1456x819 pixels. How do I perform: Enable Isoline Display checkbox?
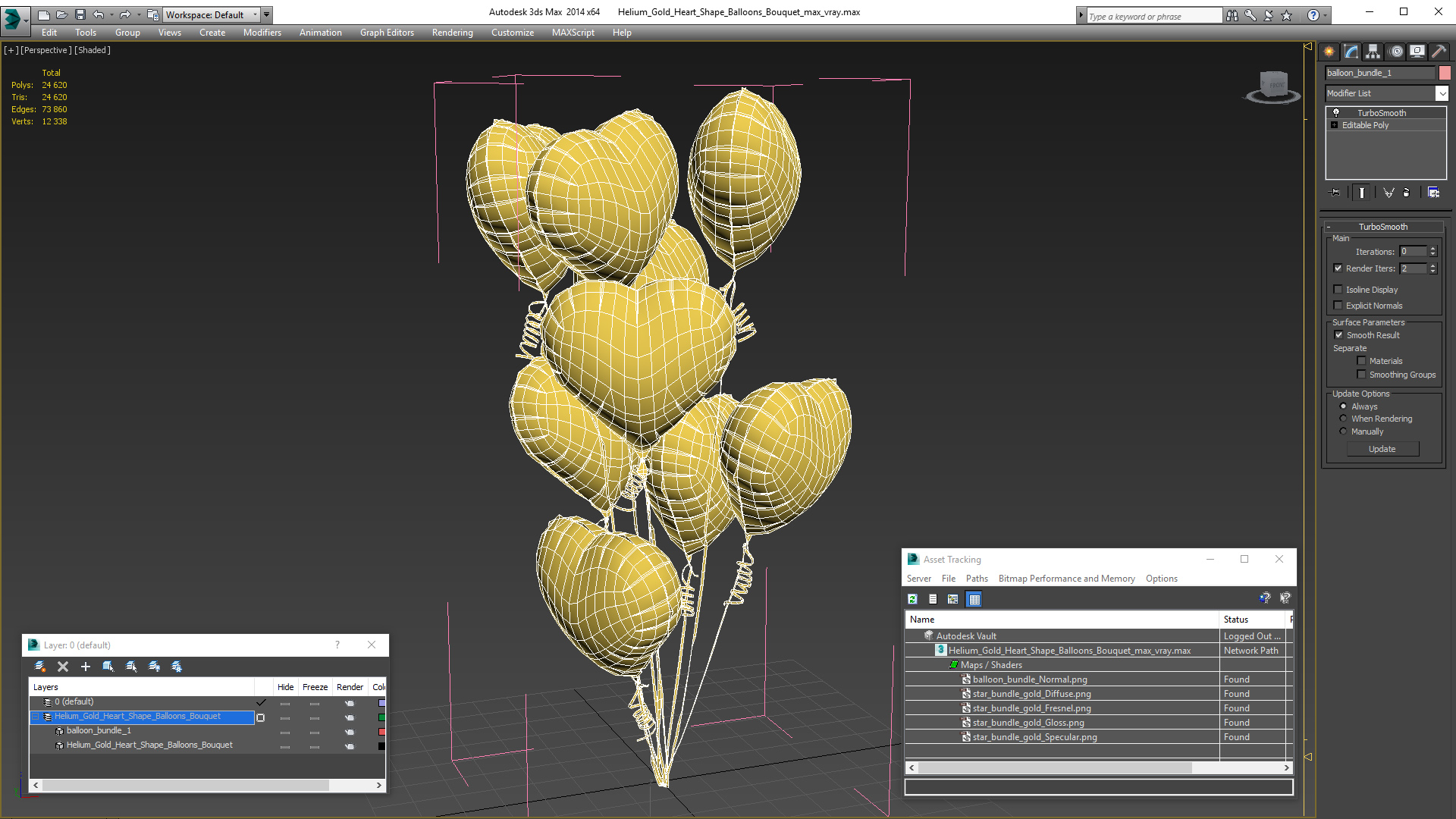1338,290
